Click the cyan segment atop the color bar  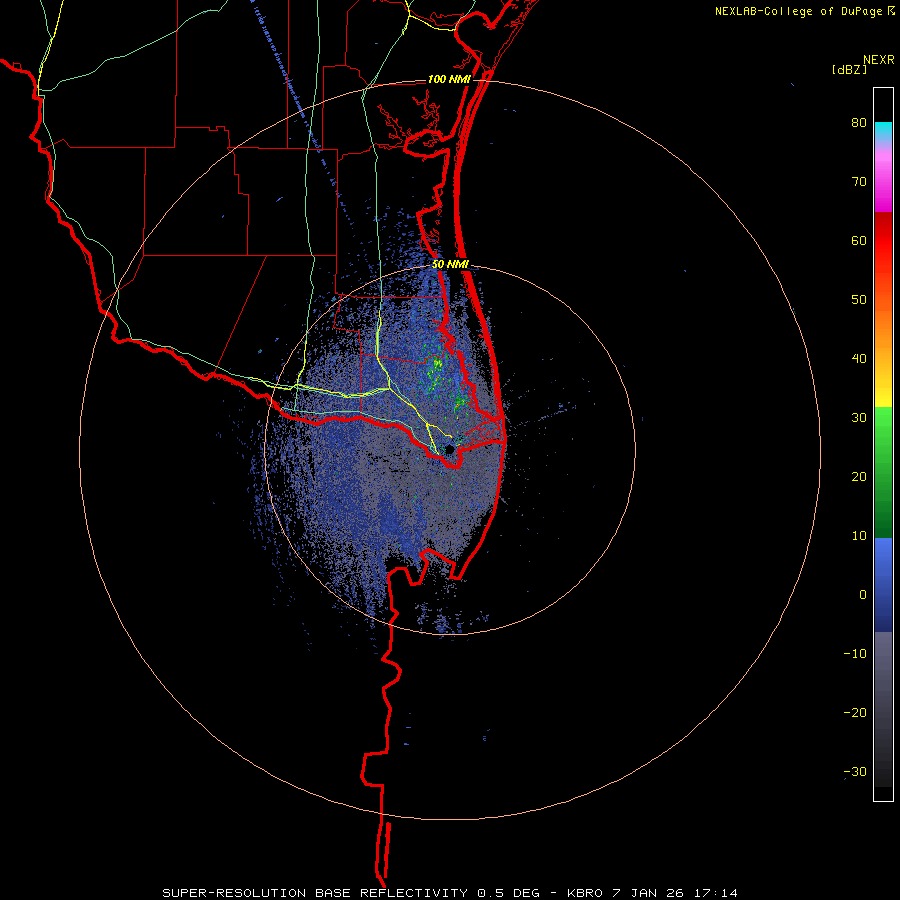883,130
